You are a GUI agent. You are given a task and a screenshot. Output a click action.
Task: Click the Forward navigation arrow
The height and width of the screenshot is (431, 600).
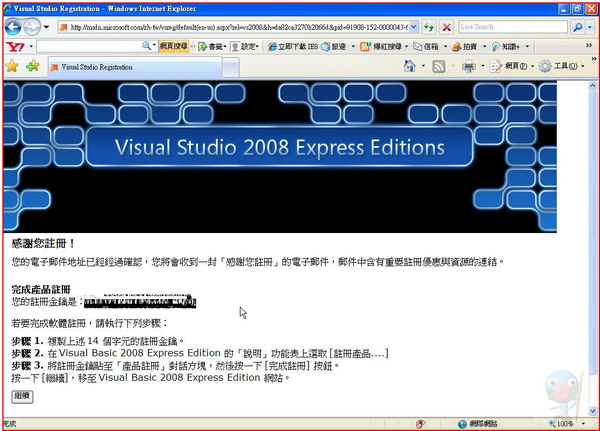tap(32, 27)
